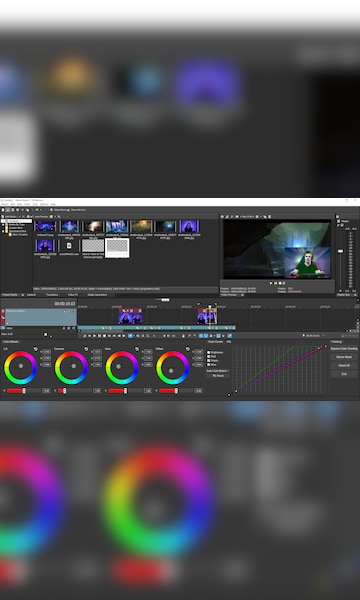
Task: Click the Bypass Color Grading button
Action: [344, 349]
